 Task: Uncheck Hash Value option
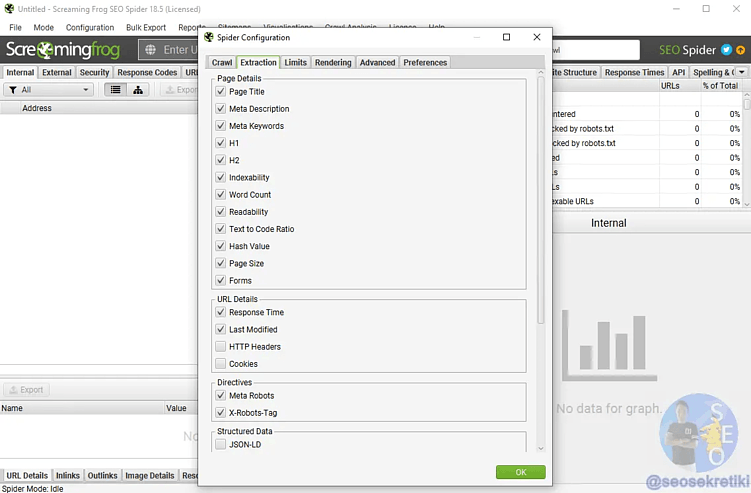click(220, 246)
